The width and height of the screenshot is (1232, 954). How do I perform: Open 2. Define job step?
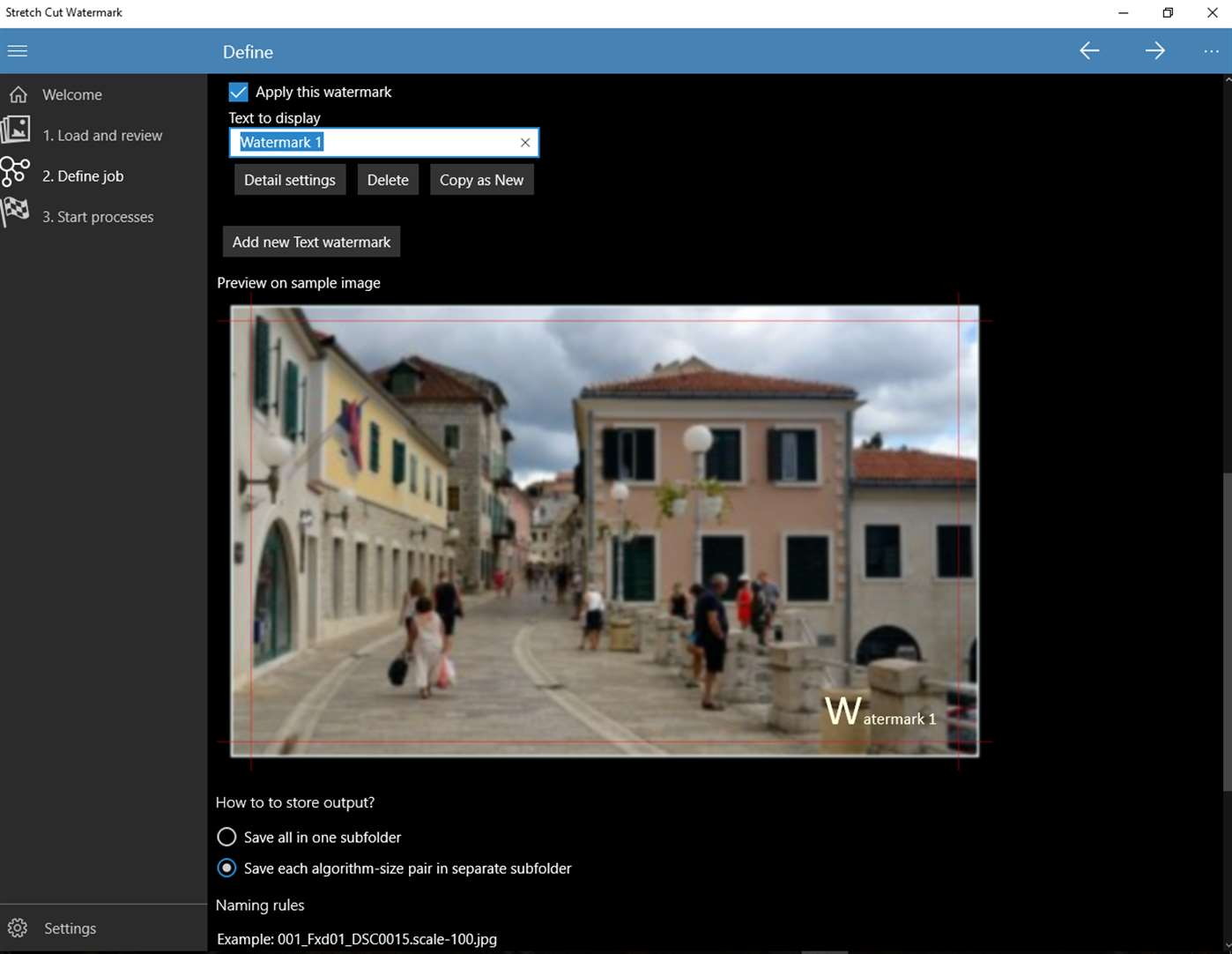tap(83, 176)
